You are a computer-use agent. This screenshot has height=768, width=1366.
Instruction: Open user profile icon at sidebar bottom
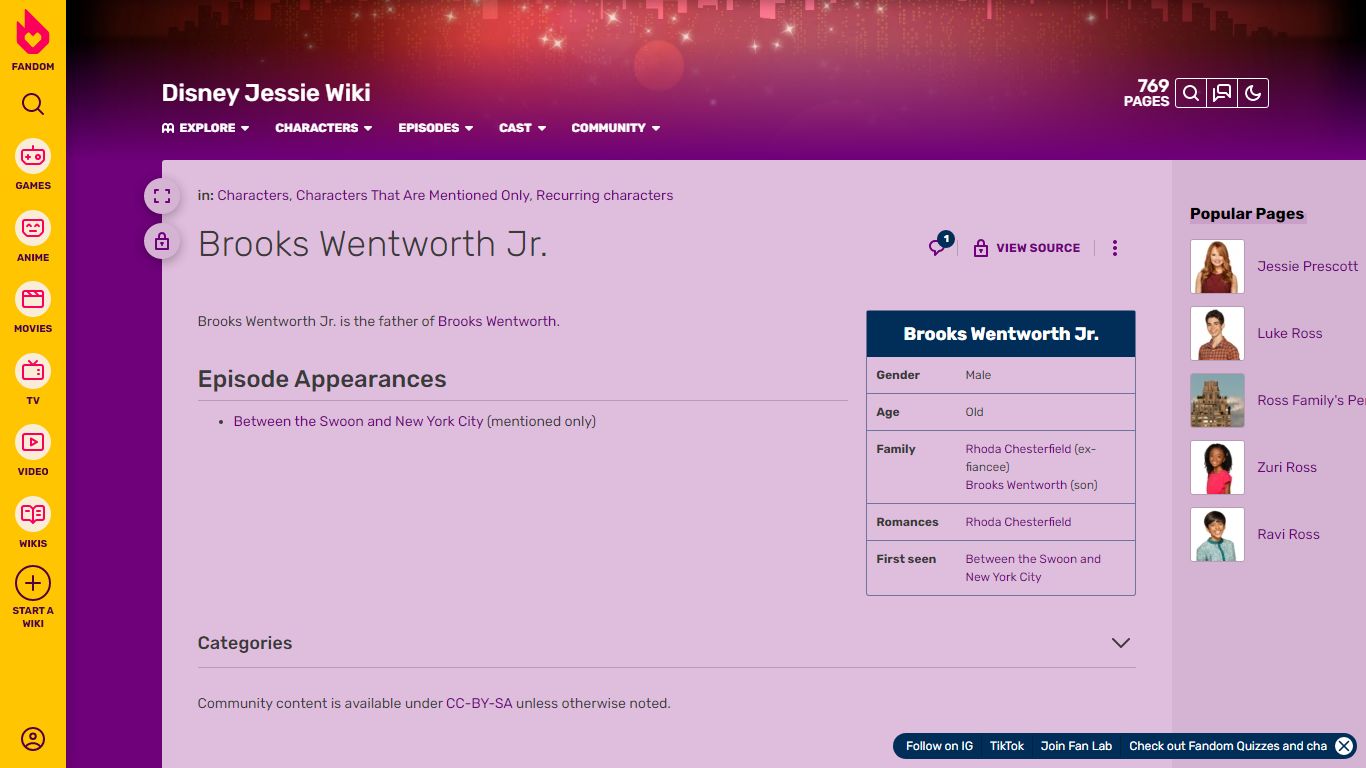pyautogui.click(x=33, y=739)
